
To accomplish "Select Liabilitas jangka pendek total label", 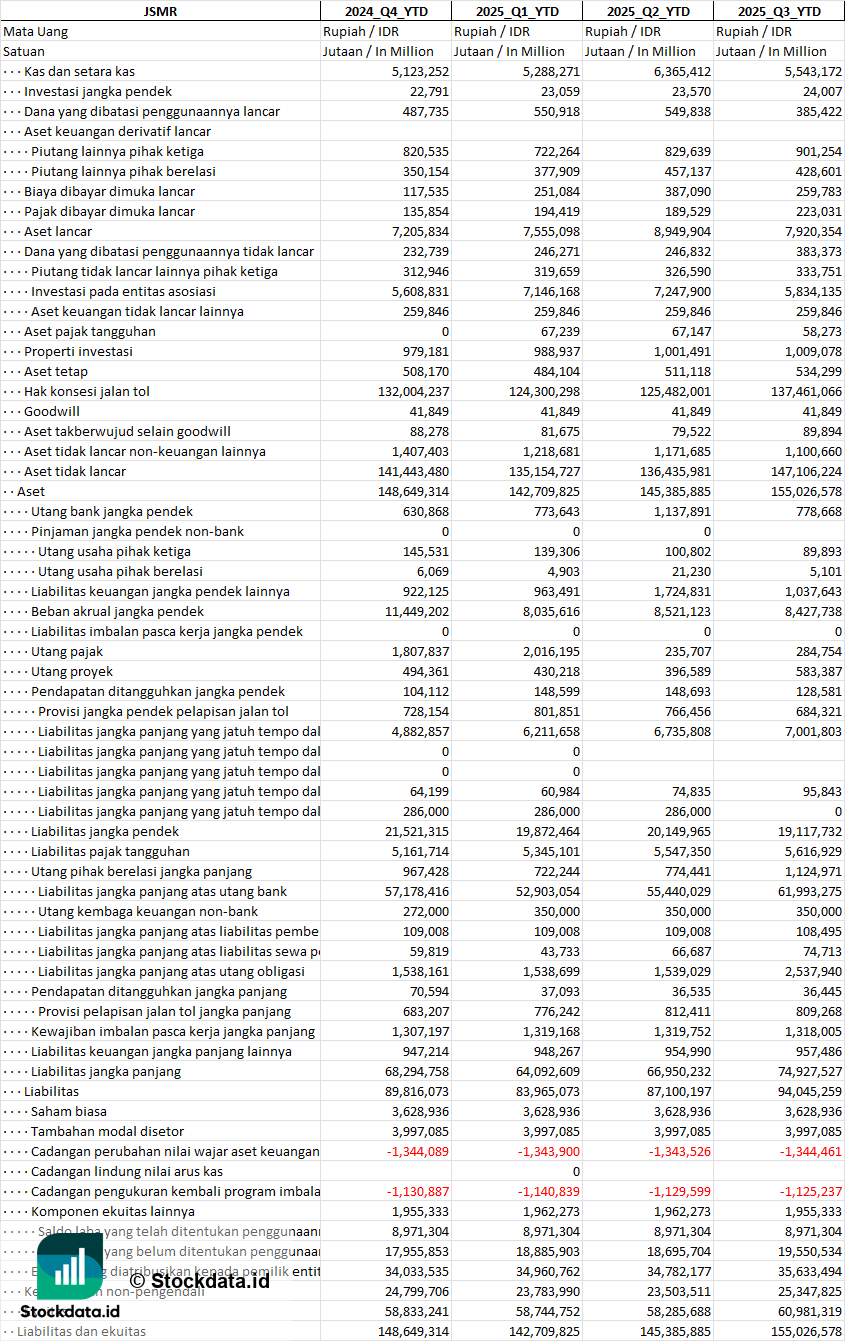I will pos(105,831).
